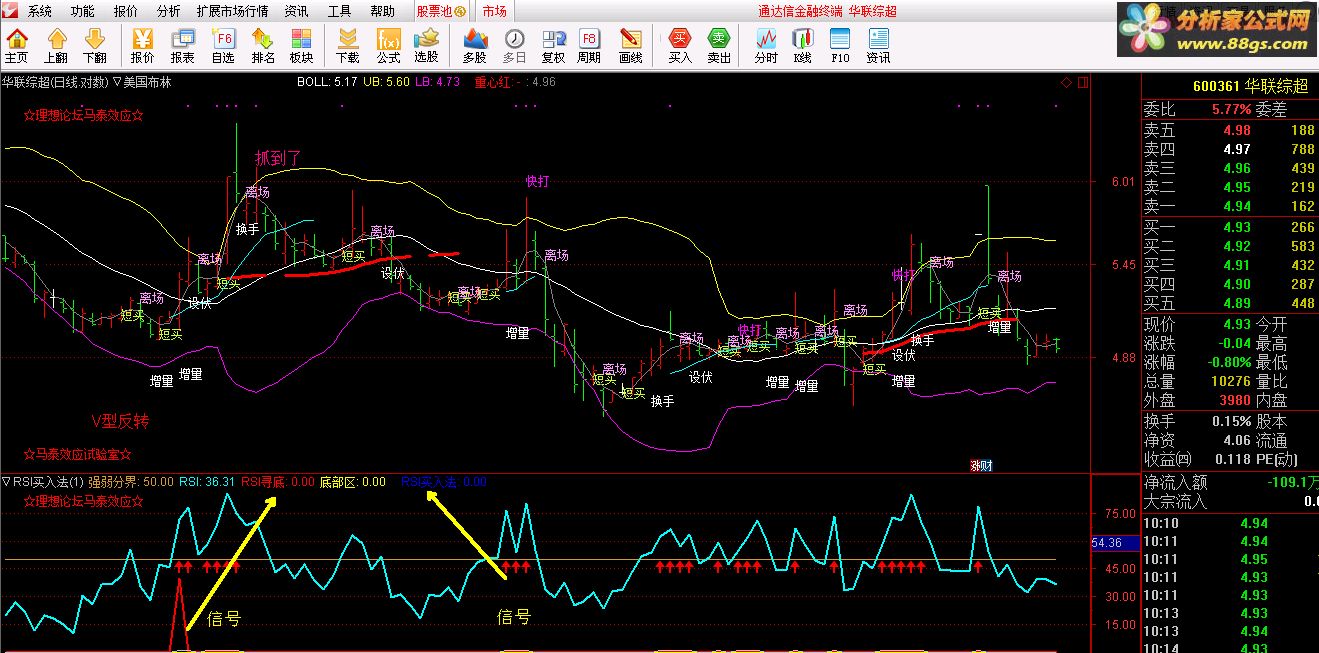Expand the ▽美国布林 indicator dropdown
This screenshot has width=1319, height=653.
click(143, 82)
